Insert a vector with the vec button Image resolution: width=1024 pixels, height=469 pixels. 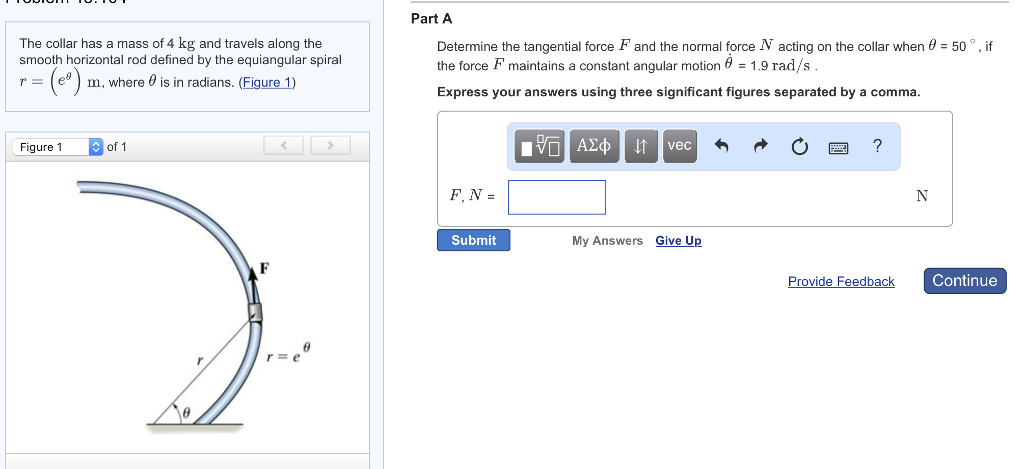click(x=679, y=146)
